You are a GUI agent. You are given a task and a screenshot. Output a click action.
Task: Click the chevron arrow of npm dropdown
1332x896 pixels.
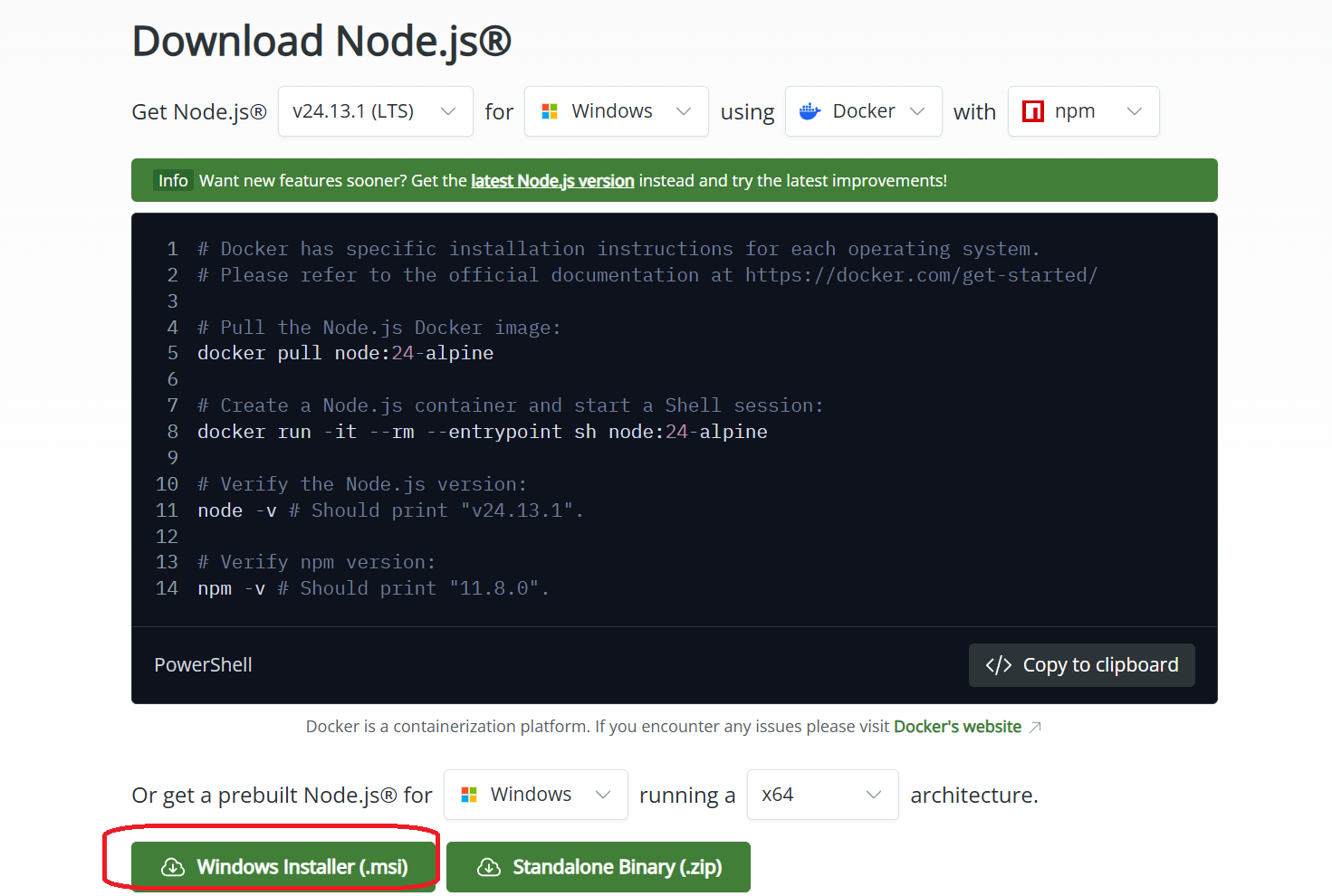tap(1134, 111)
